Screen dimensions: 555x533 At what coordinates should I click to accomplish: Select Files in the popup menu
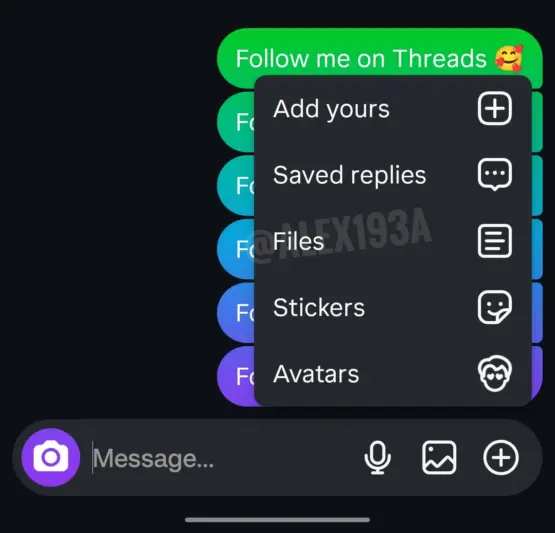pyautogui.click(x=393, y=241)
